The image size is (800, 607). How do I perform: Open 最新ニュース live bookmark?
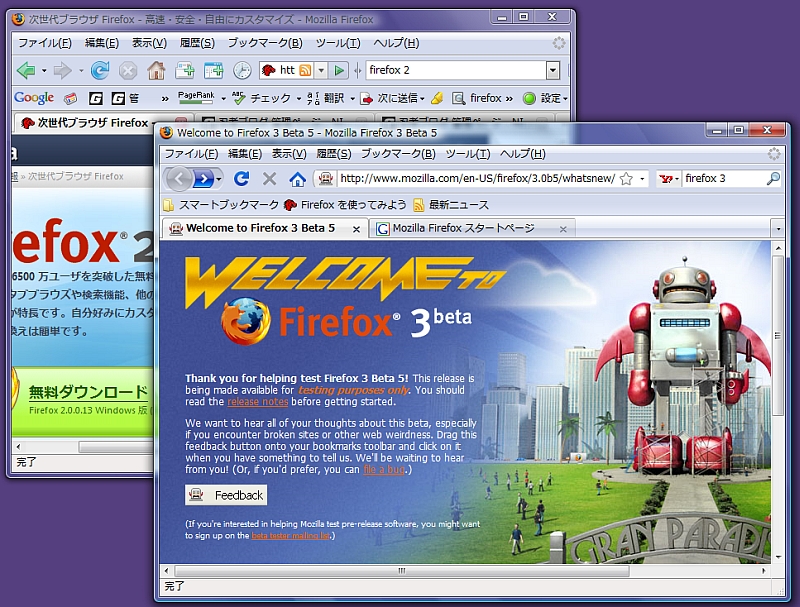point(451,205)
